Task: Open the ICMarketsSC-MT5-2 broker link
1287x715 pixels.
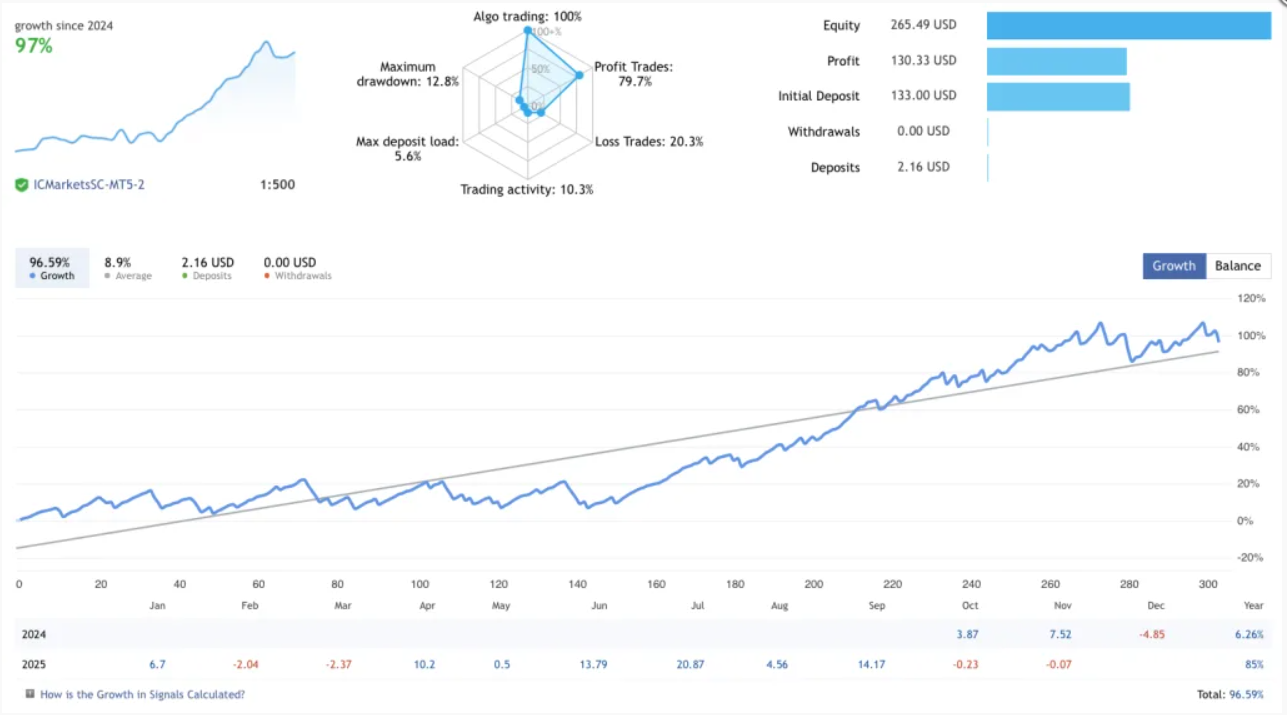Action: (88, 185)
